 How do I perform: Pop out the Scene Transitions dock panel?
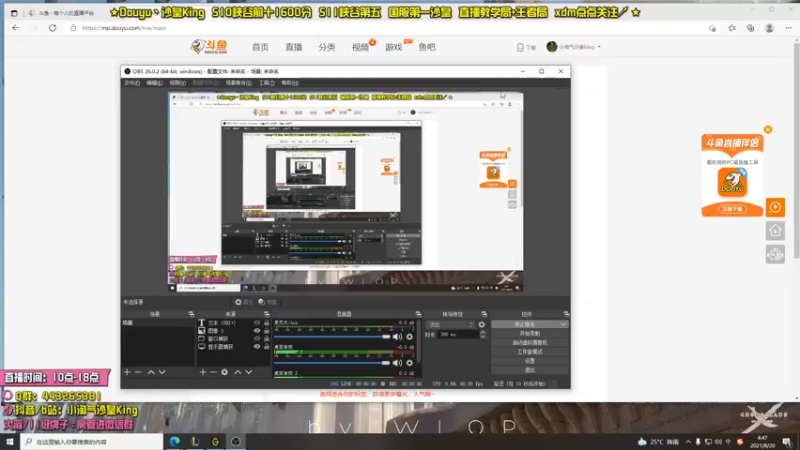point(484,314)
